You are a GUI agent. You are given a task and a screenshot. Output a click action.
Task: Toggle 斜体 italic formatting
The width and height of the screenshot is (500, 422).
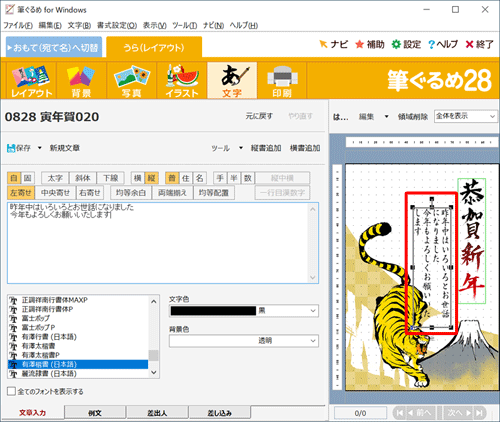pos(83,178)
